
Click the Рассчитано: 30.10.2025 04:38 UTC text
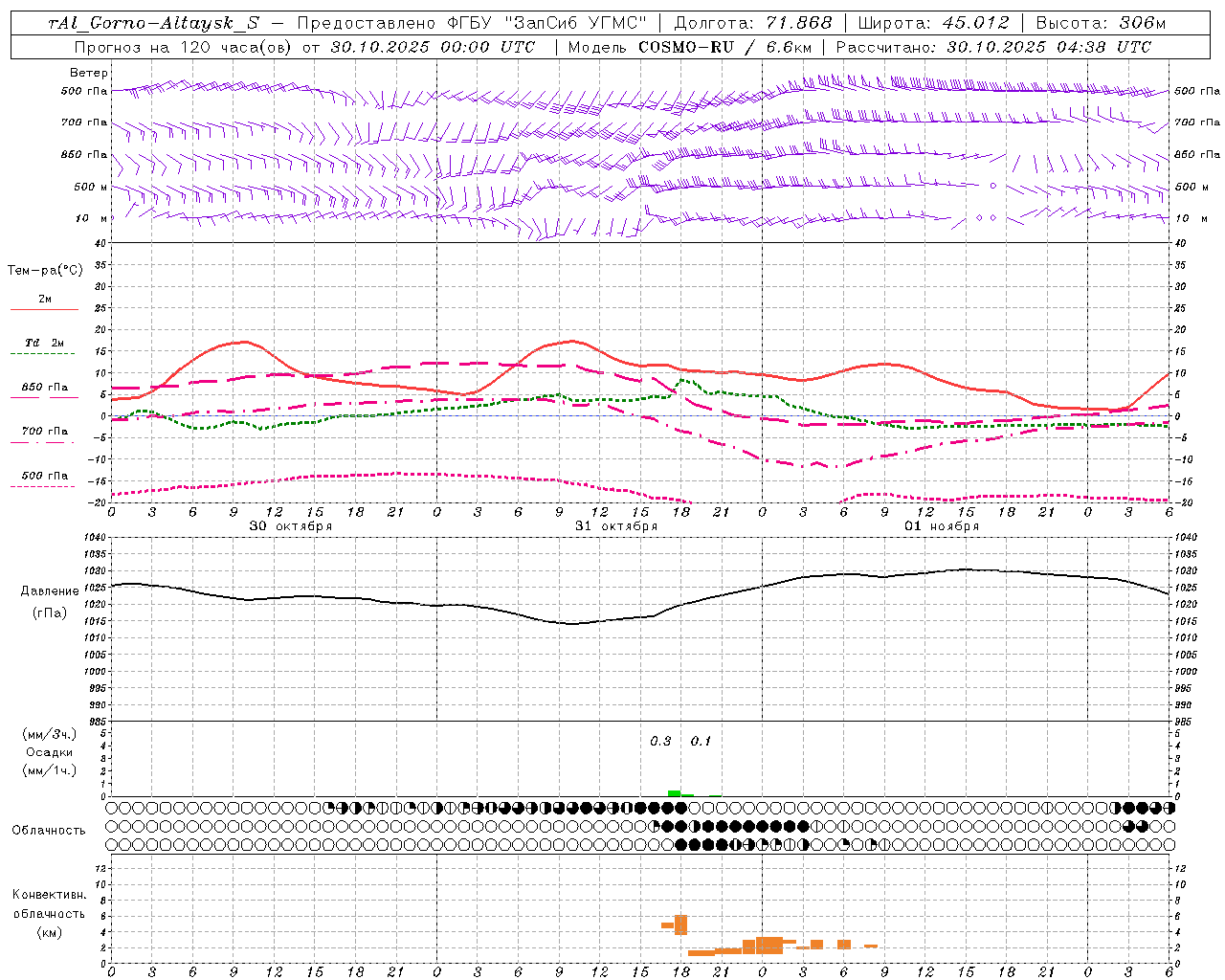(x=993, y=47)
